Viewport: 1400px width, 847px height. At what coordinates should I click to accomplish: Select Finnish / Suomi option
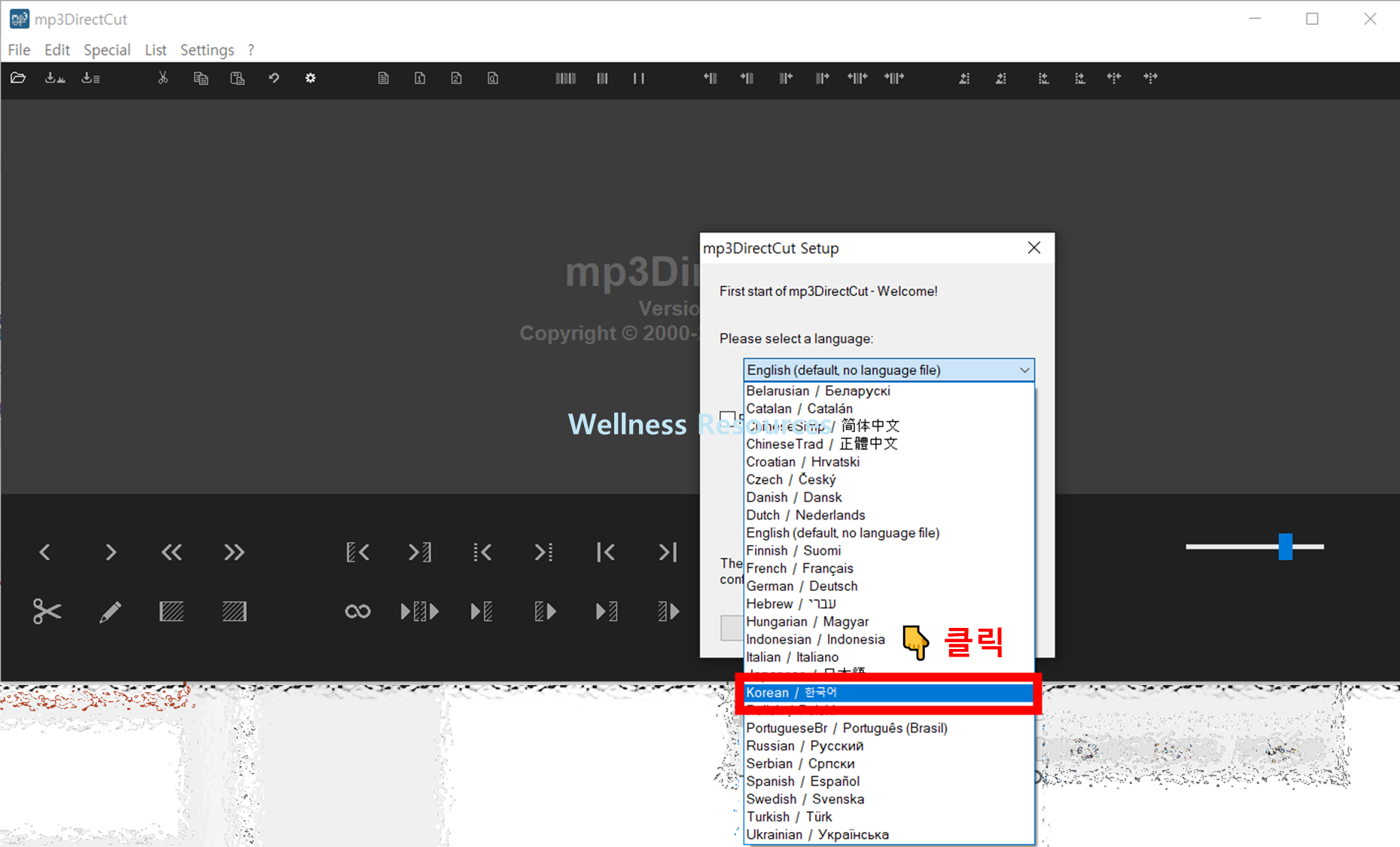(888, 550)
